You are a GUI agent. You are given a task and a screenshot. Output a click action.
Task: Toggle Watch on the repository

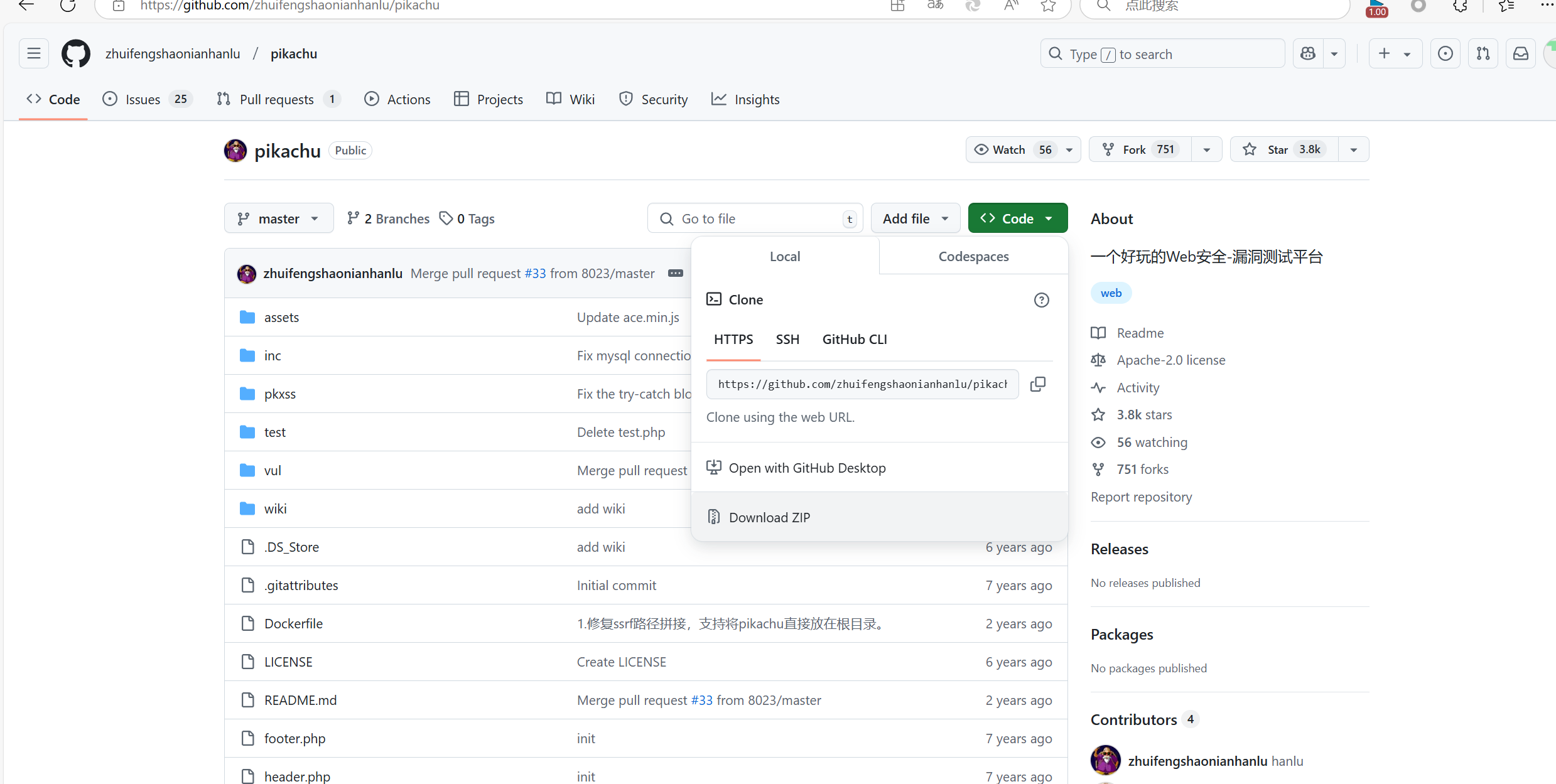coord(1010,149)
